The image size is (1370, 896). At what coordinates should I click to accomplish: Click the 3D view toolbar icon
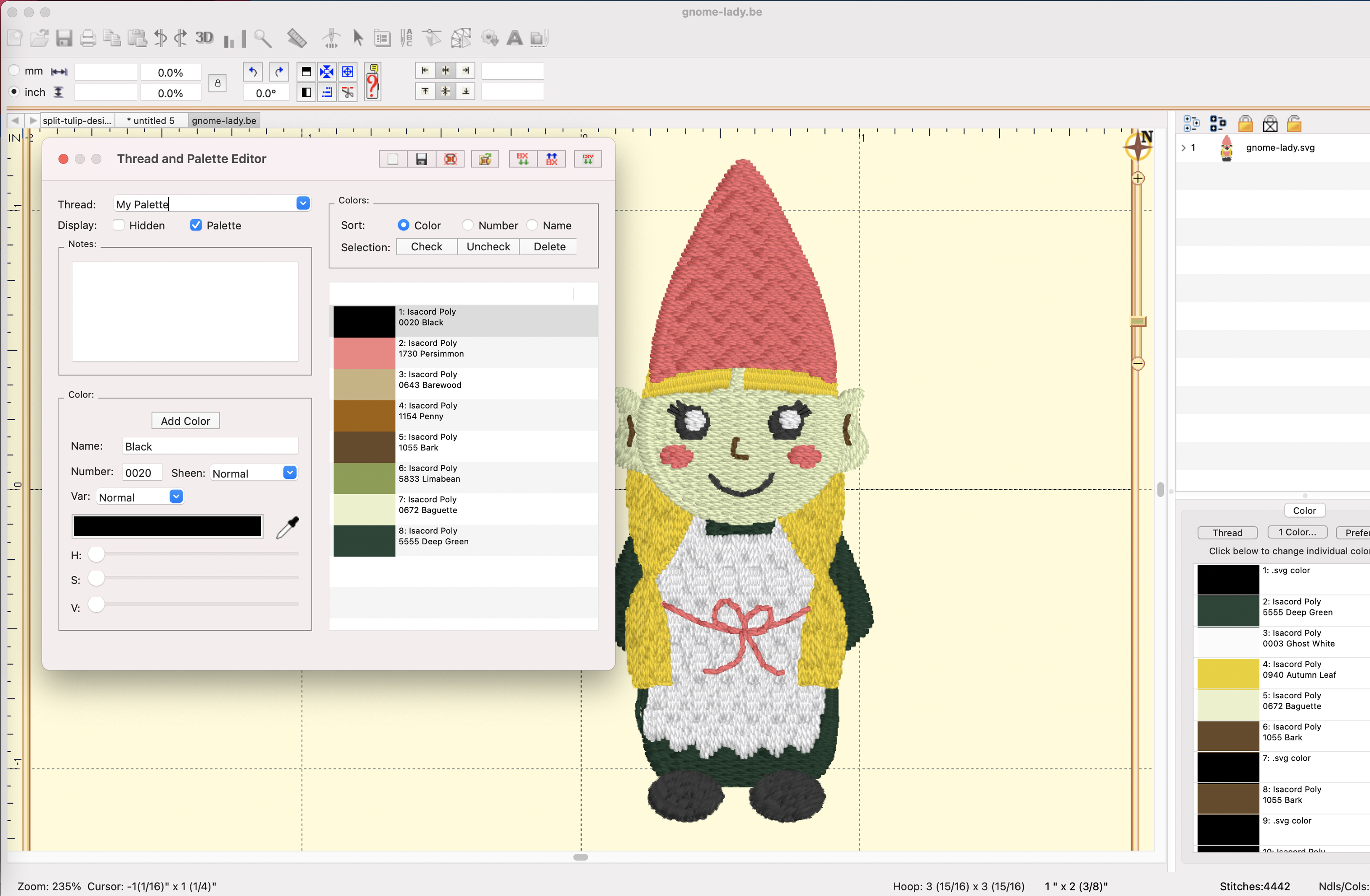[x=204, y=38]
